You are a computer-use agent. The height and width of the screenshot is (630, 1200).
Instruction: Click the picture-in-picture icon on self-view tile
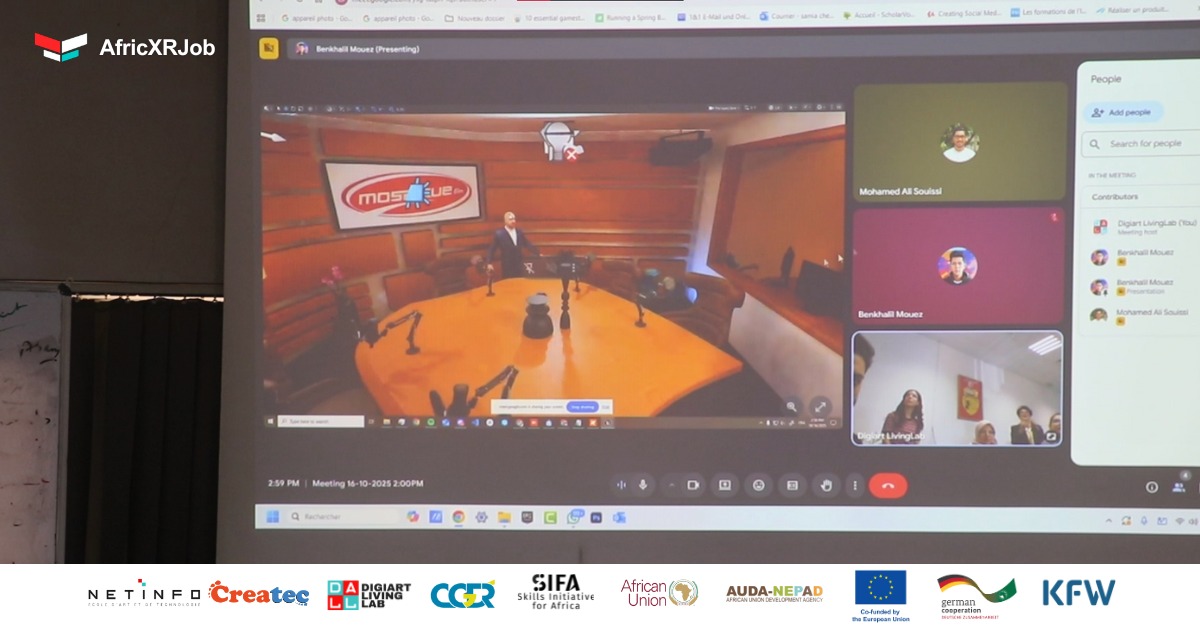(x=1051, y=436)
